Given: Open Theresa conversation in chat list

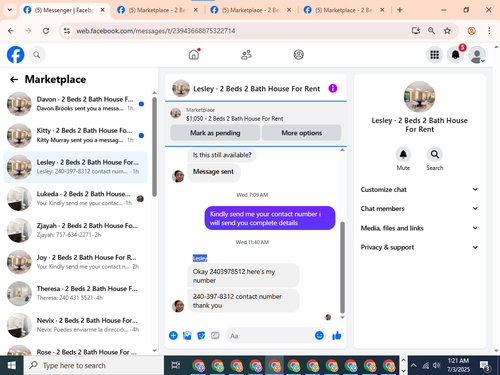Looking at the screenshot, I should coord(75,293).
